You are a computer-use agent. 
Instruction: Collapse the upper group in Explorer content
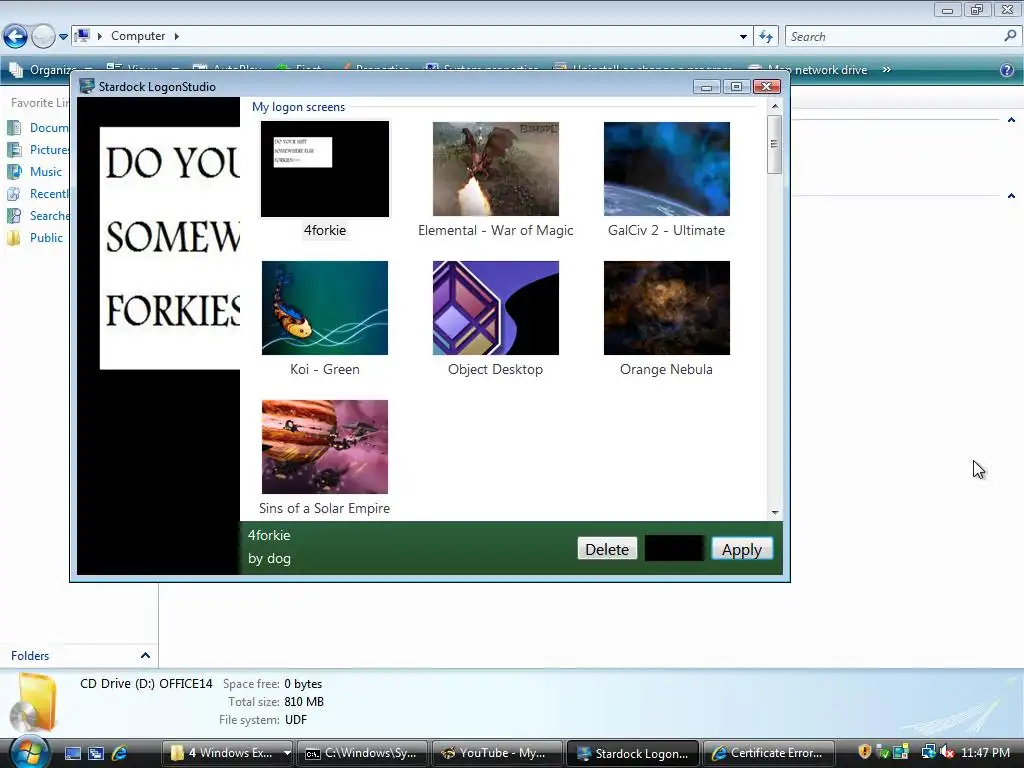(x=1011, y=120)
